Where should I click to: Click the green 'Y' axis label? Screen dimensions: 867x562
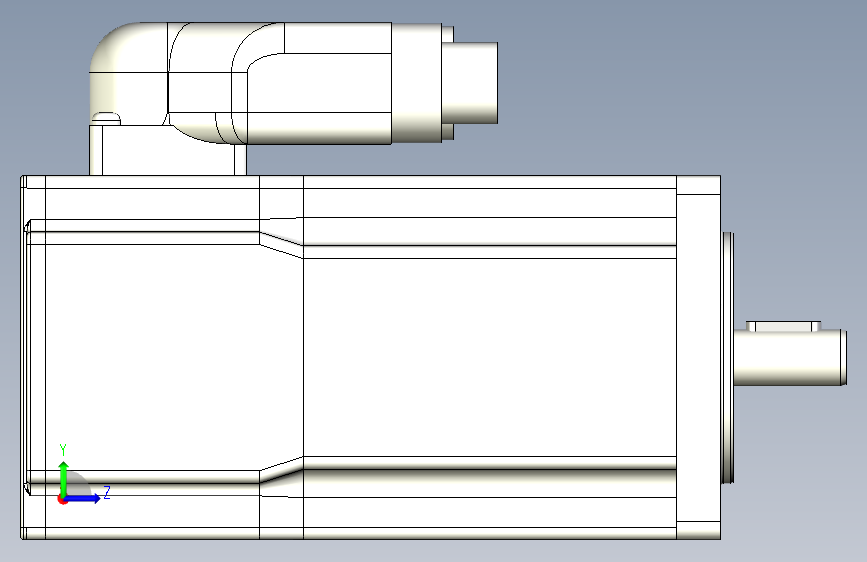click(63, 449)
